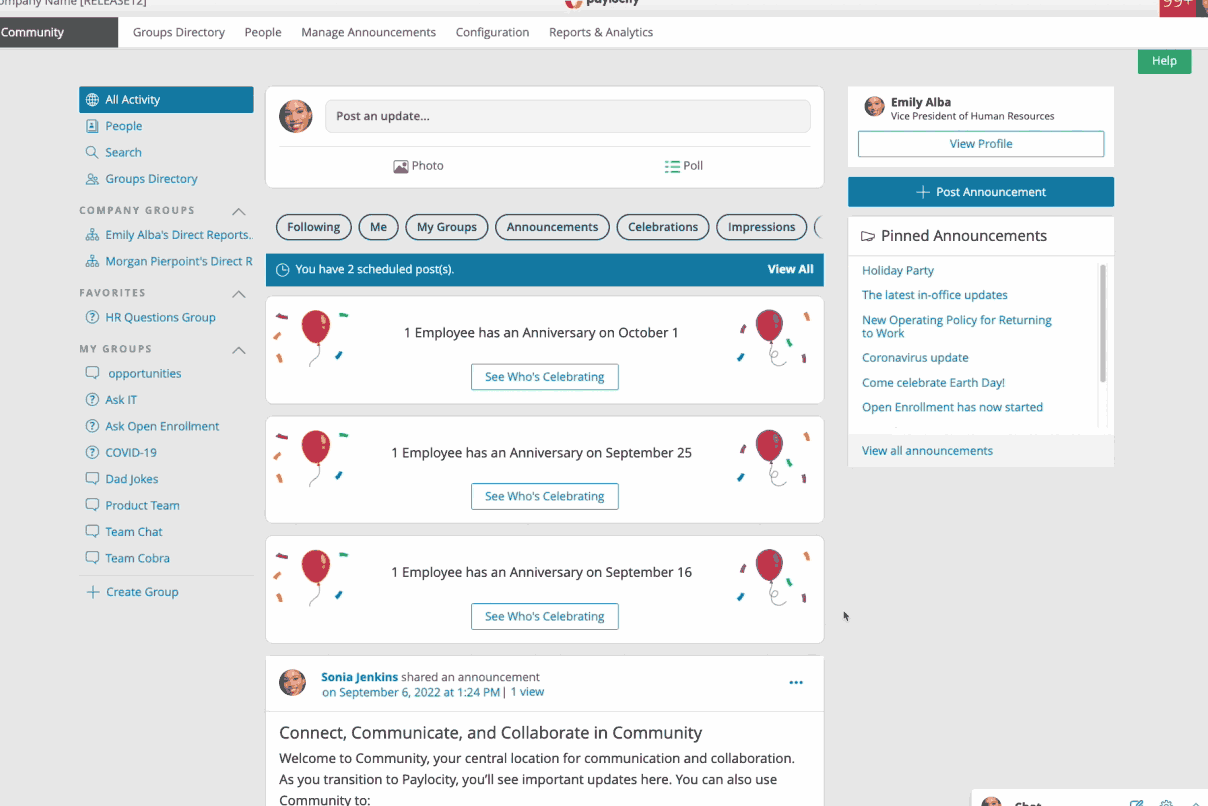Open the Coronavirus update announcement
The width and height of the screenshot is (1208, 806).
(x=915, y=358)
